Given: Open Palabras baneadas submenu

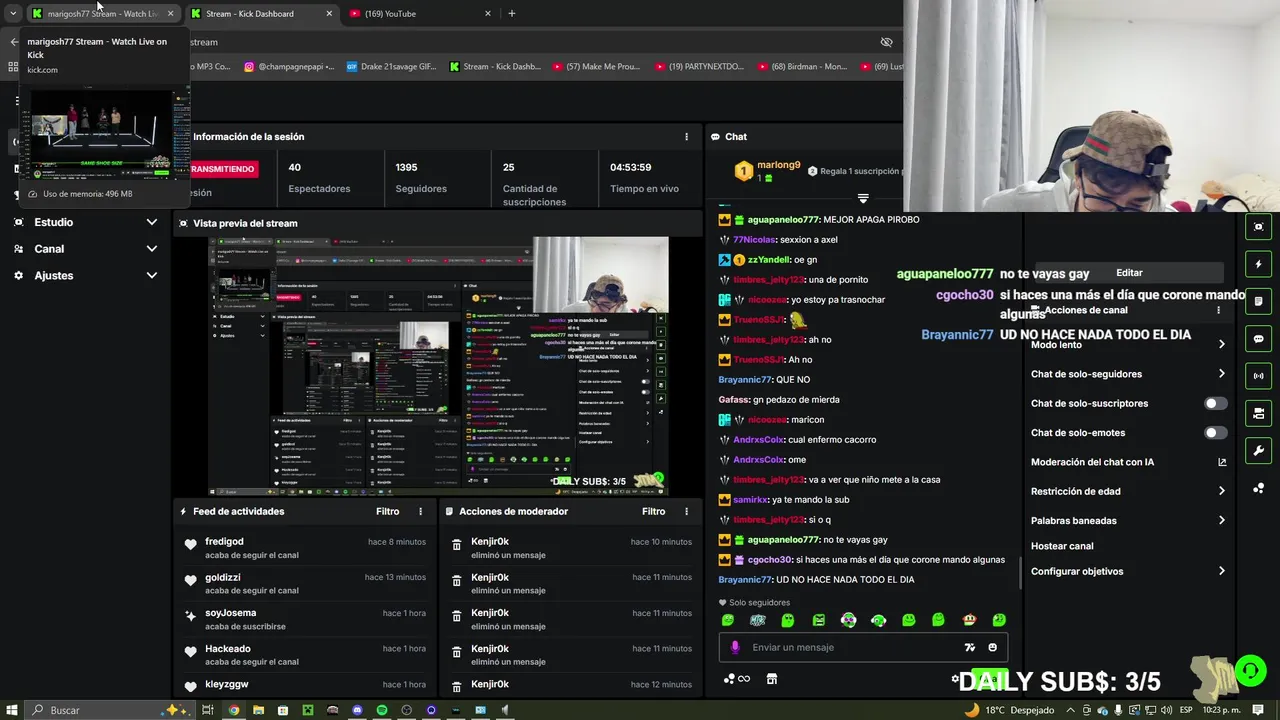Looking at the screenshot, I should pos(1221,520).
